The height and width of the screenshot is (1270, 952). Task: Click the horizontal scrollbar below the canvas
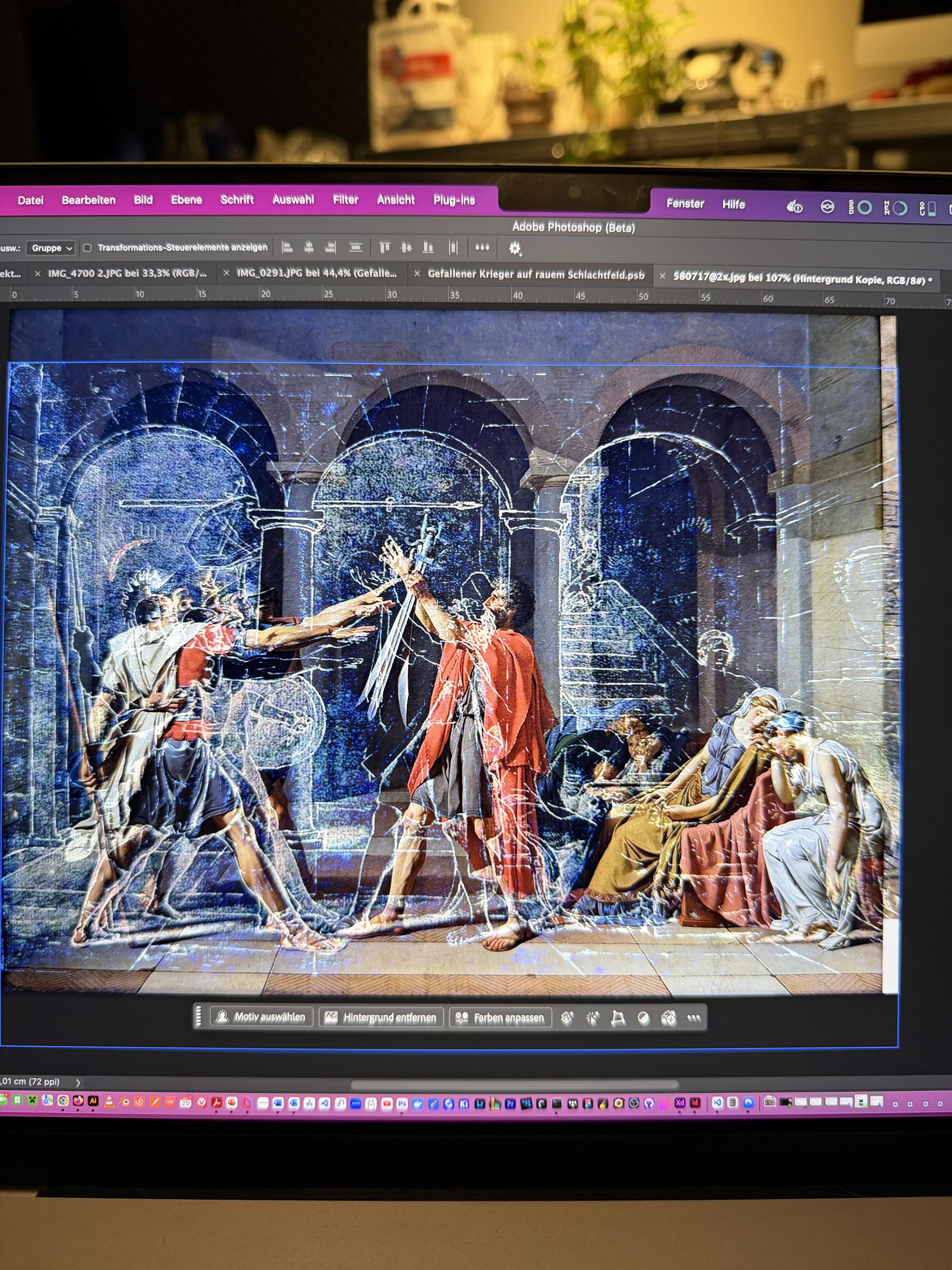(515, 1085)
